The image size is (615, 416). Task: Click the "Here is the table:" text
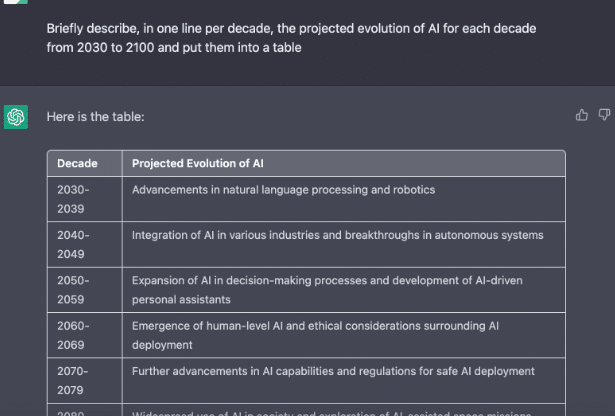tap(95, 117)
